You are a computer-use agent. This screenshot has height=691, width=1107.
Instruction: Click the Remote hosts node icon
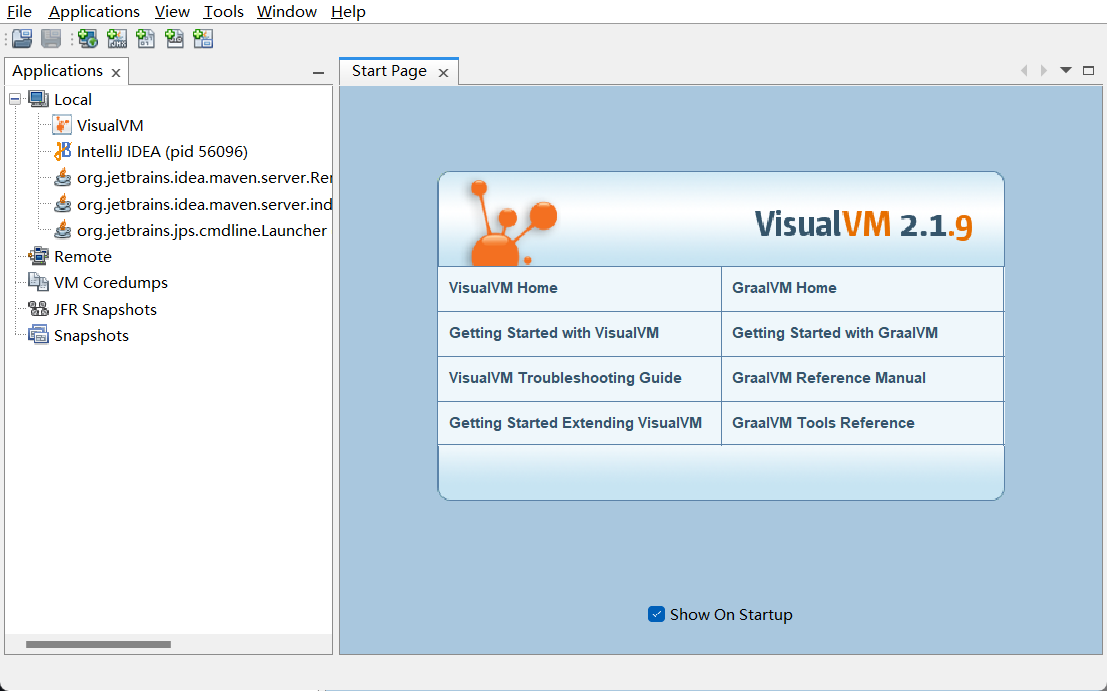pos(38,257)
